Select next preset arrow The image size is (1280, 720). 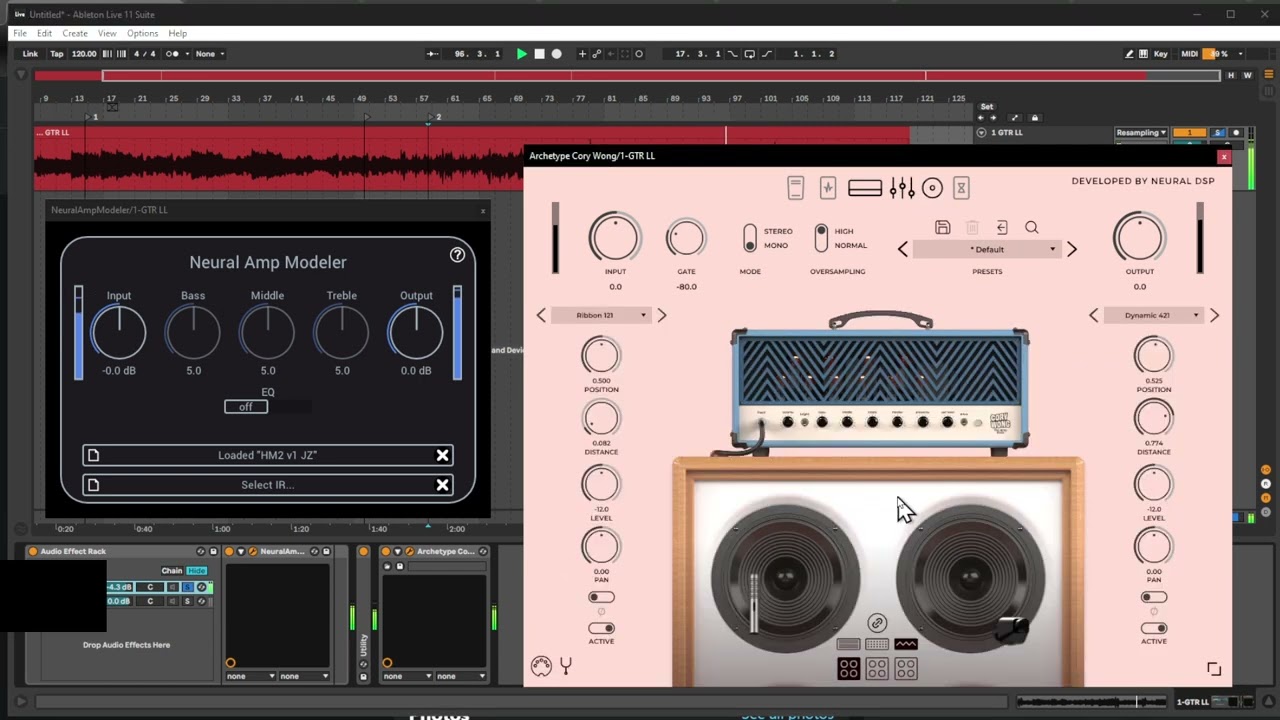1072,249
